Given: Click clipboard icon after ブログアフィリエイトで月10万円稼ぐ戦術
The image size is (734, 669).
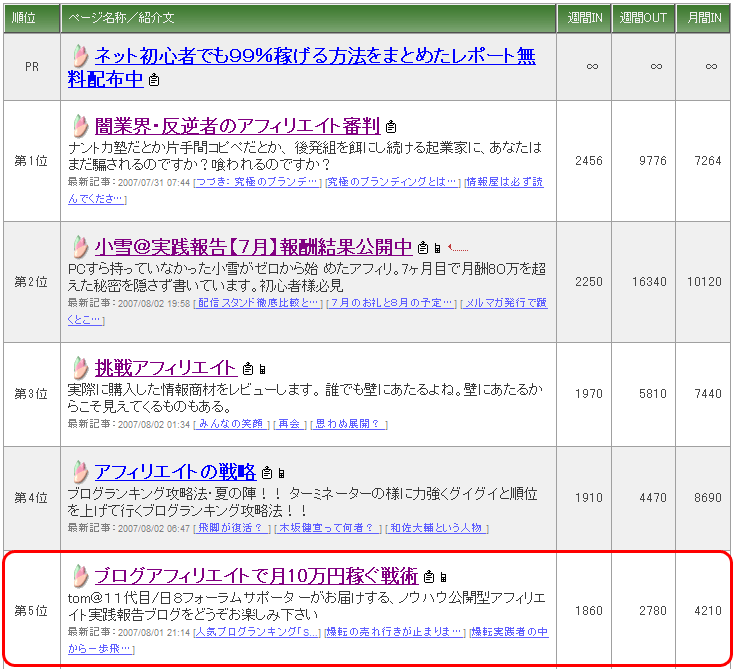Looking at the screenshot, I should [x=429, y=577].
